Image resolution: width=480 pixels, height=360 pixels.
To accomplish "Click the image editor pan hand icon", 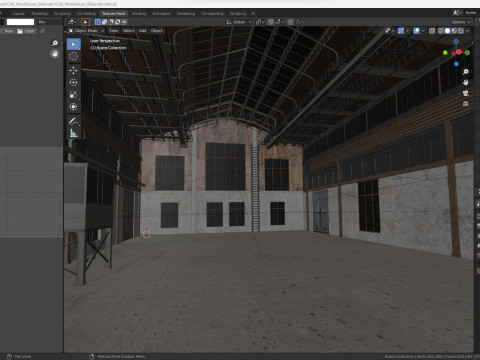I will (x=55, y=54).
